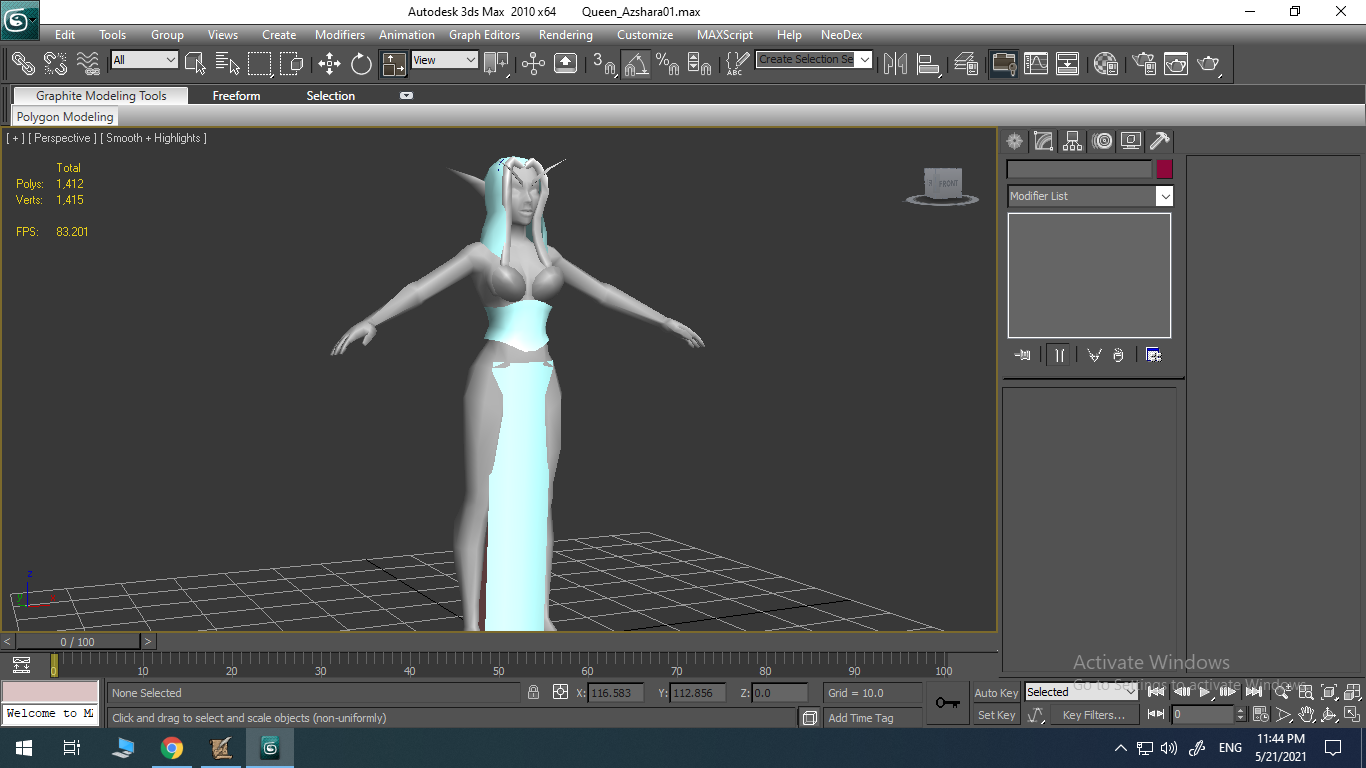This screenshot has height=768, width=1366.
Task: Open the viewport plus options menu
Action: (15, 138)
